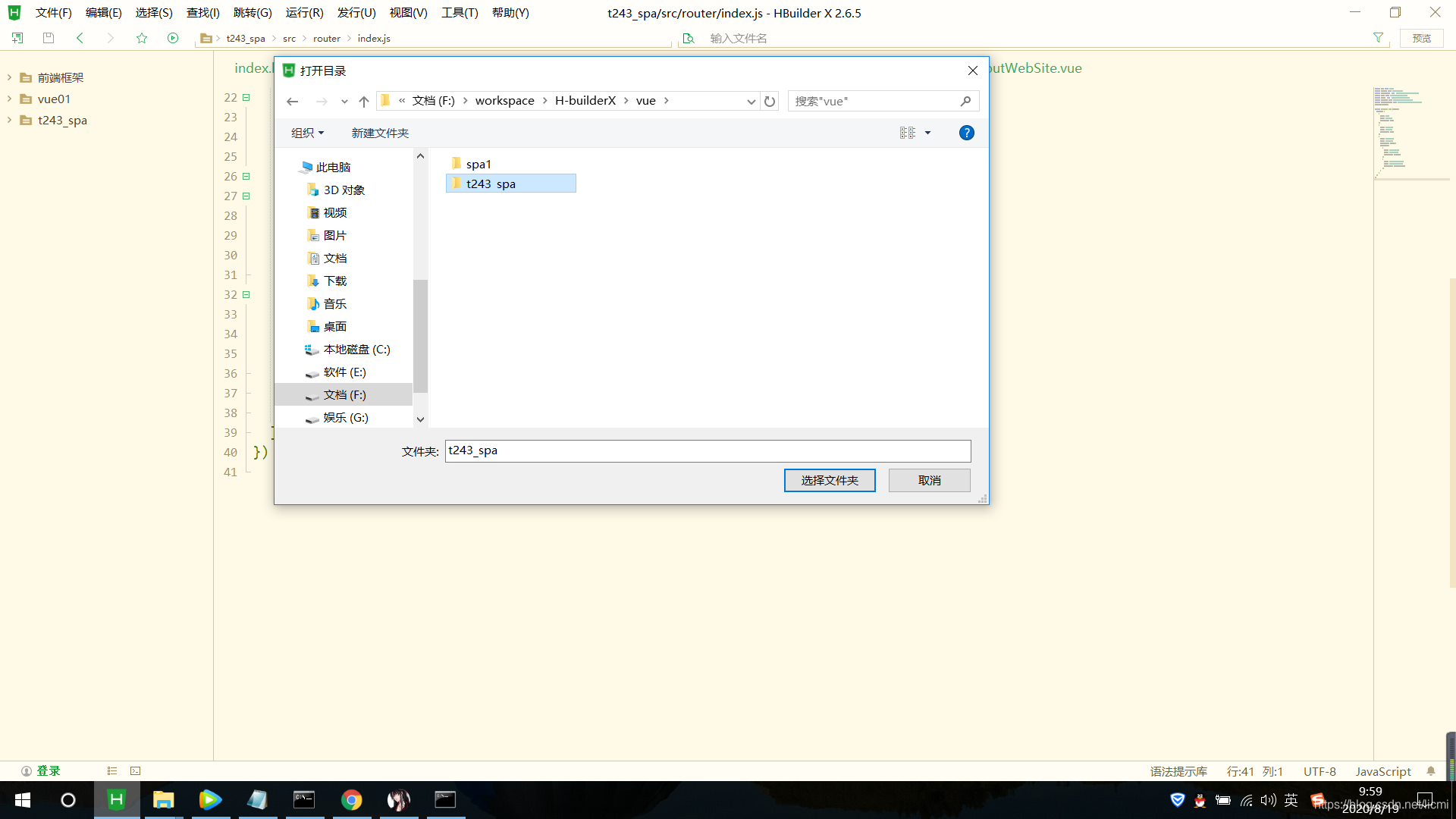The image size is (1456, 819).
Task: Click H-builderX in the address path
Action: (585, 100)
